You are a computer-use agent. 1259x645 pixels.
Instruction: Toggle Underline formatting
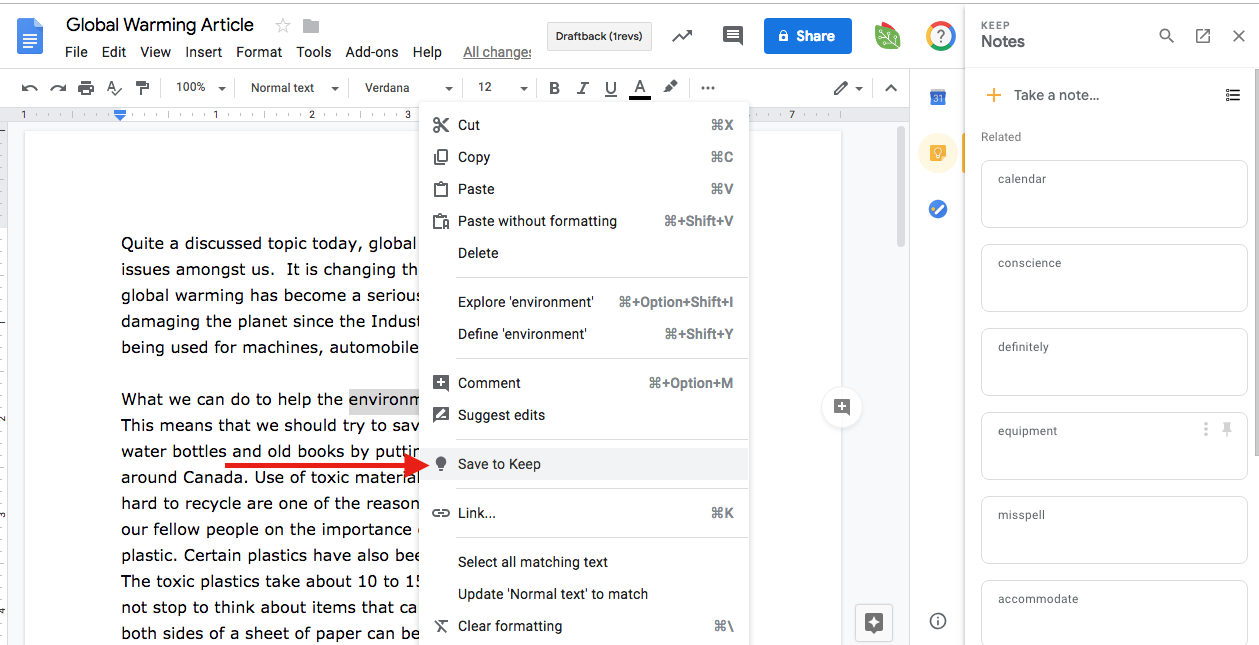point(611,88)
